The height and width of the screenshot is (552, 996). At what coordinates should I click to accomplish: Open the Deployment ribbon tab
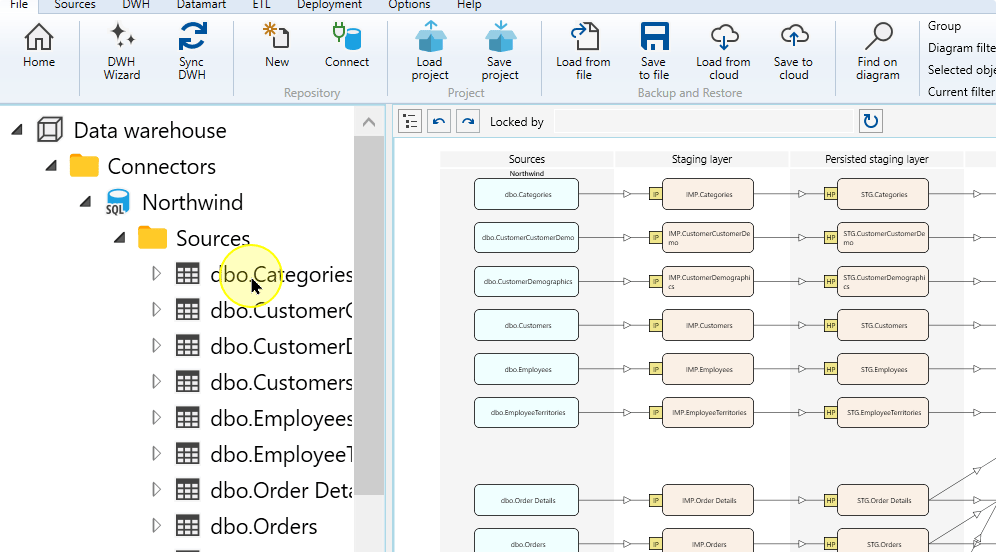329,5
